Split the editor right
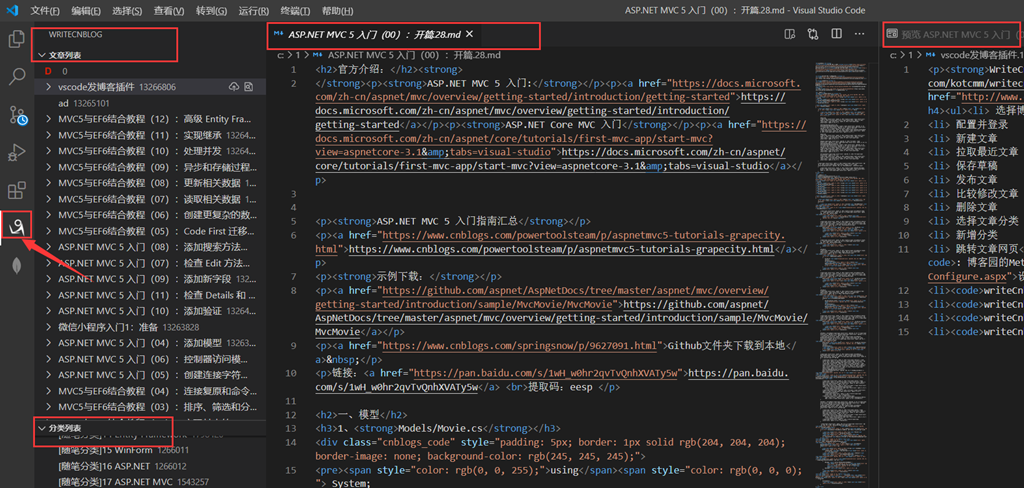 click(836, 34)
